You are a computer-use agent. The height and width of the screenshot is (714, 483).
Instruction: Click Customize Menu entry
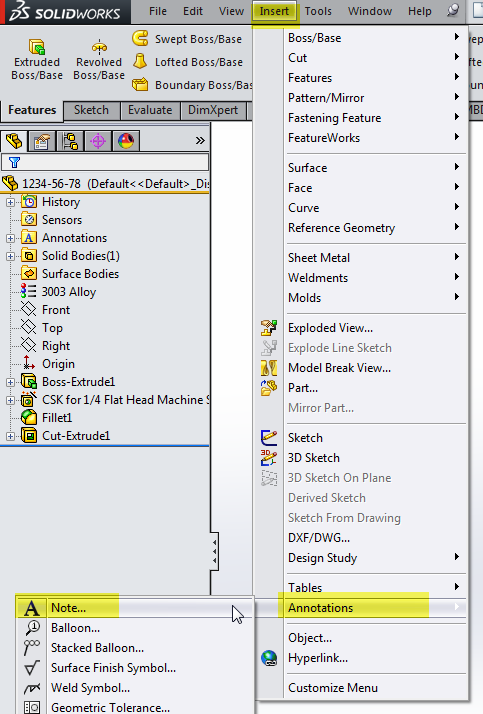(333, 688)
